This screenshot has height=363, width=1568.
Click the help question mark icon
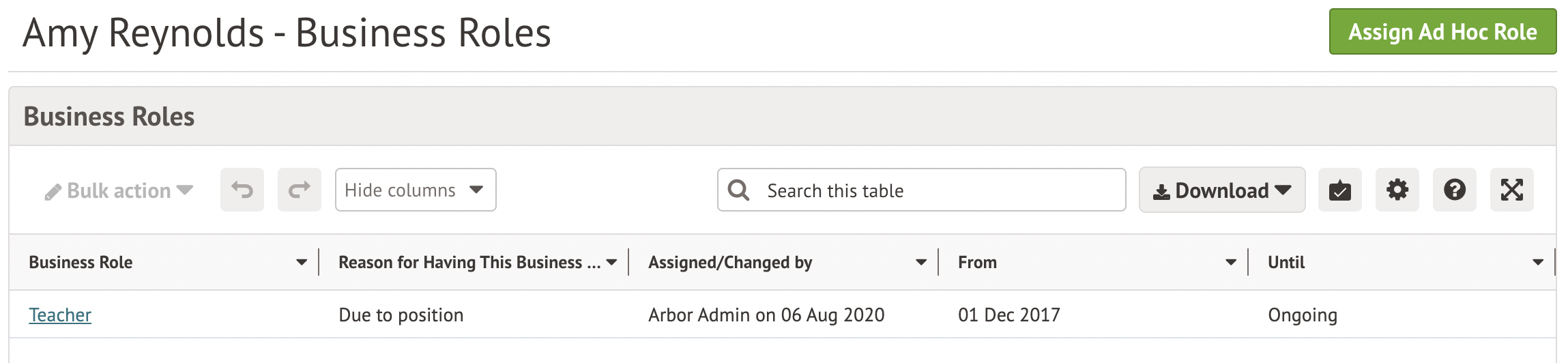point(1454,190)
